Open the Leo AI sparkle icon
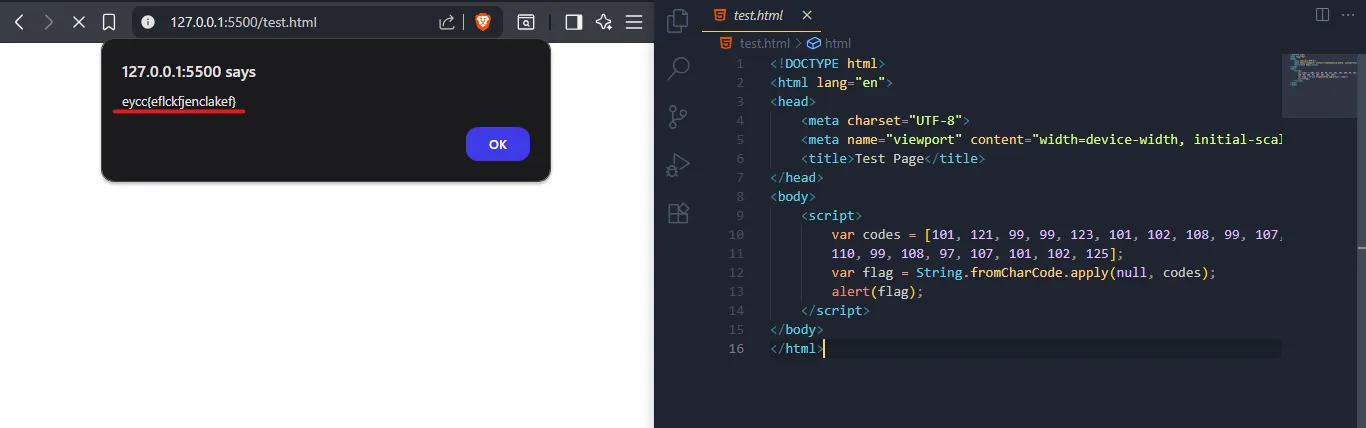The image size is (1366, 428). 604,21
